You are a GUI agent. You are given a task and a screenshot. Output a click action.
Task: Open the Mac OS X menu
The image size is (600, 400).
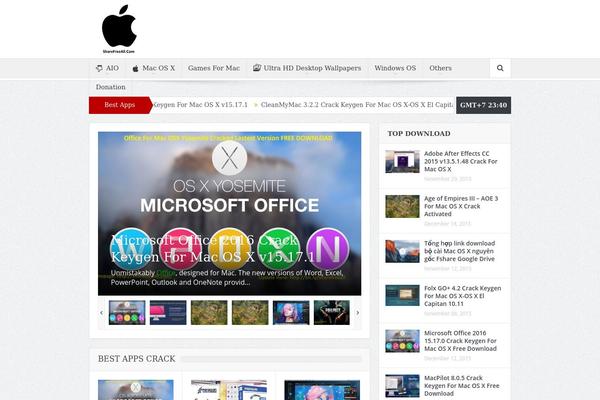153,68
